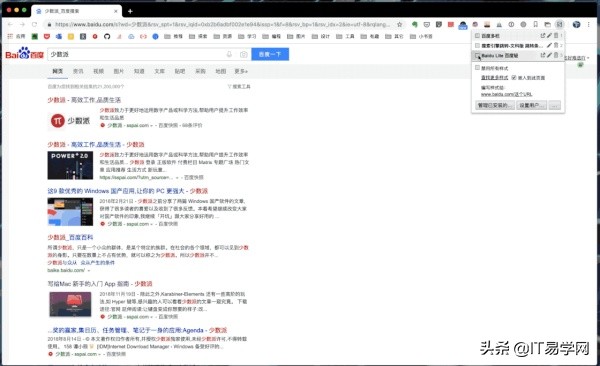The height and width of the screenshot is (366, 600).
Task: Click the browser forward arrow
Action: click(x=22, y=25)
